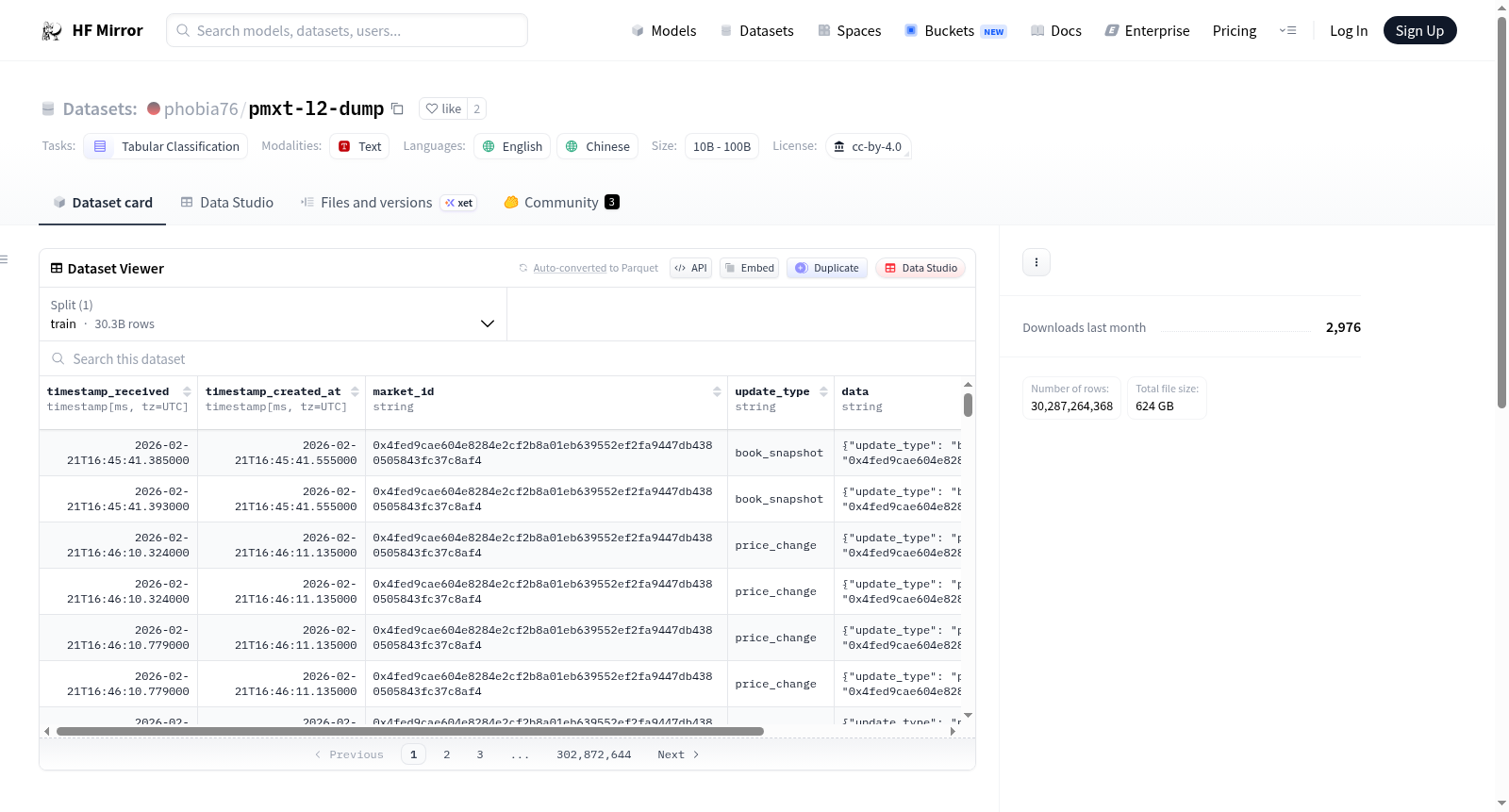1509x812 pixels.
Task: Open the API button in Dataset Viewer
Action: (690, 268)
